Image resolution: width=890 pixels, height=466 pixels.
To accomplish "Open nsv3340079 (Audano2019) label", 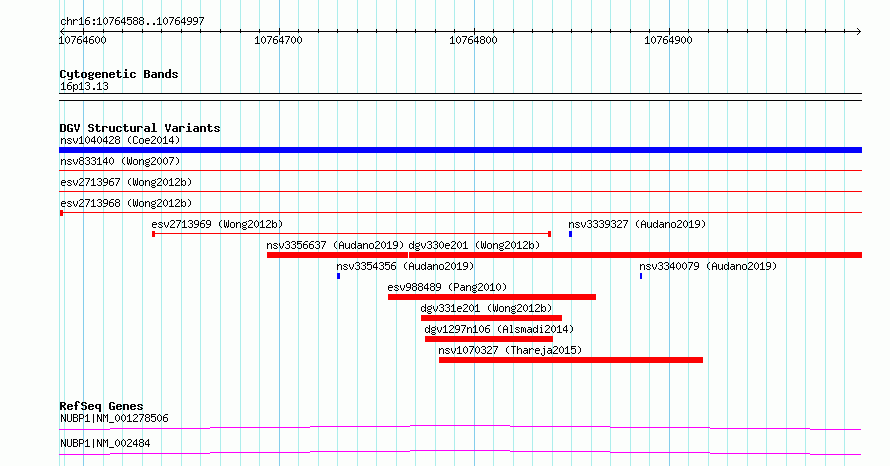I will click(x=708, y=266).
